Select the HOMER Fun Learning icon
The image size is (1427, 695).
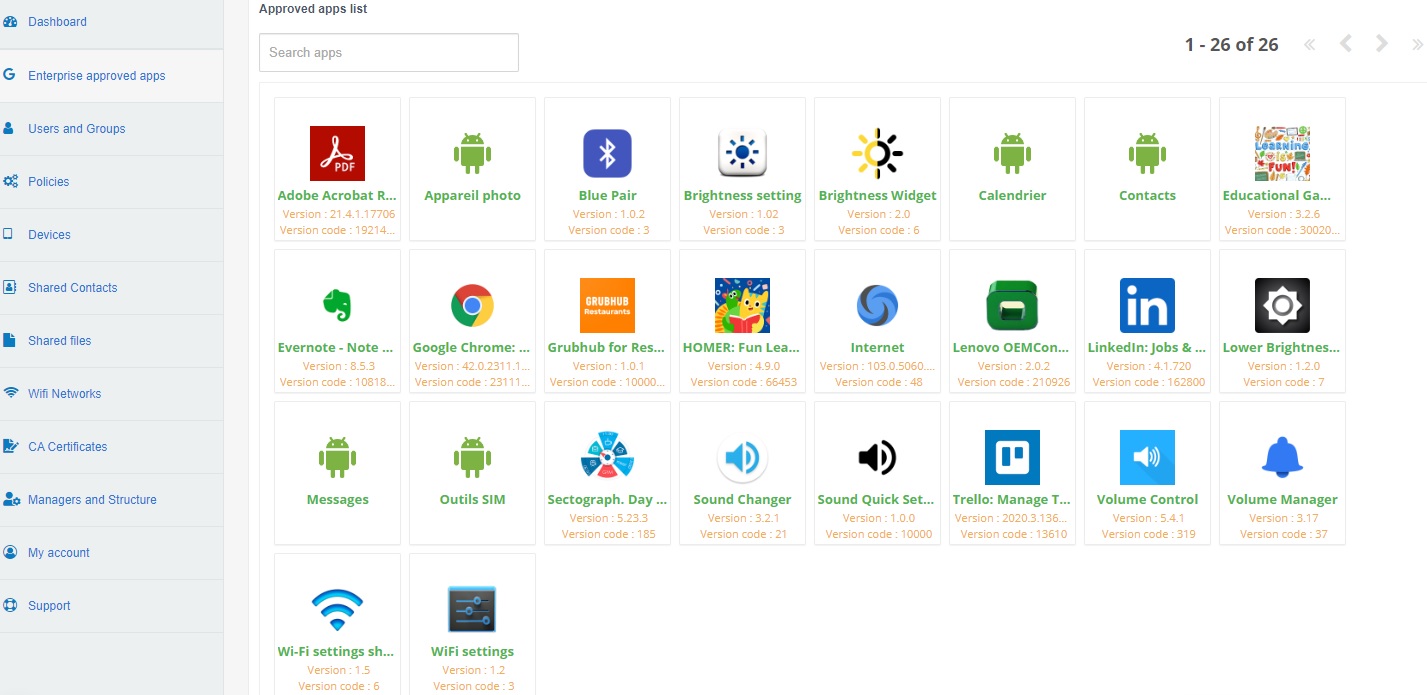click(742, 305)
